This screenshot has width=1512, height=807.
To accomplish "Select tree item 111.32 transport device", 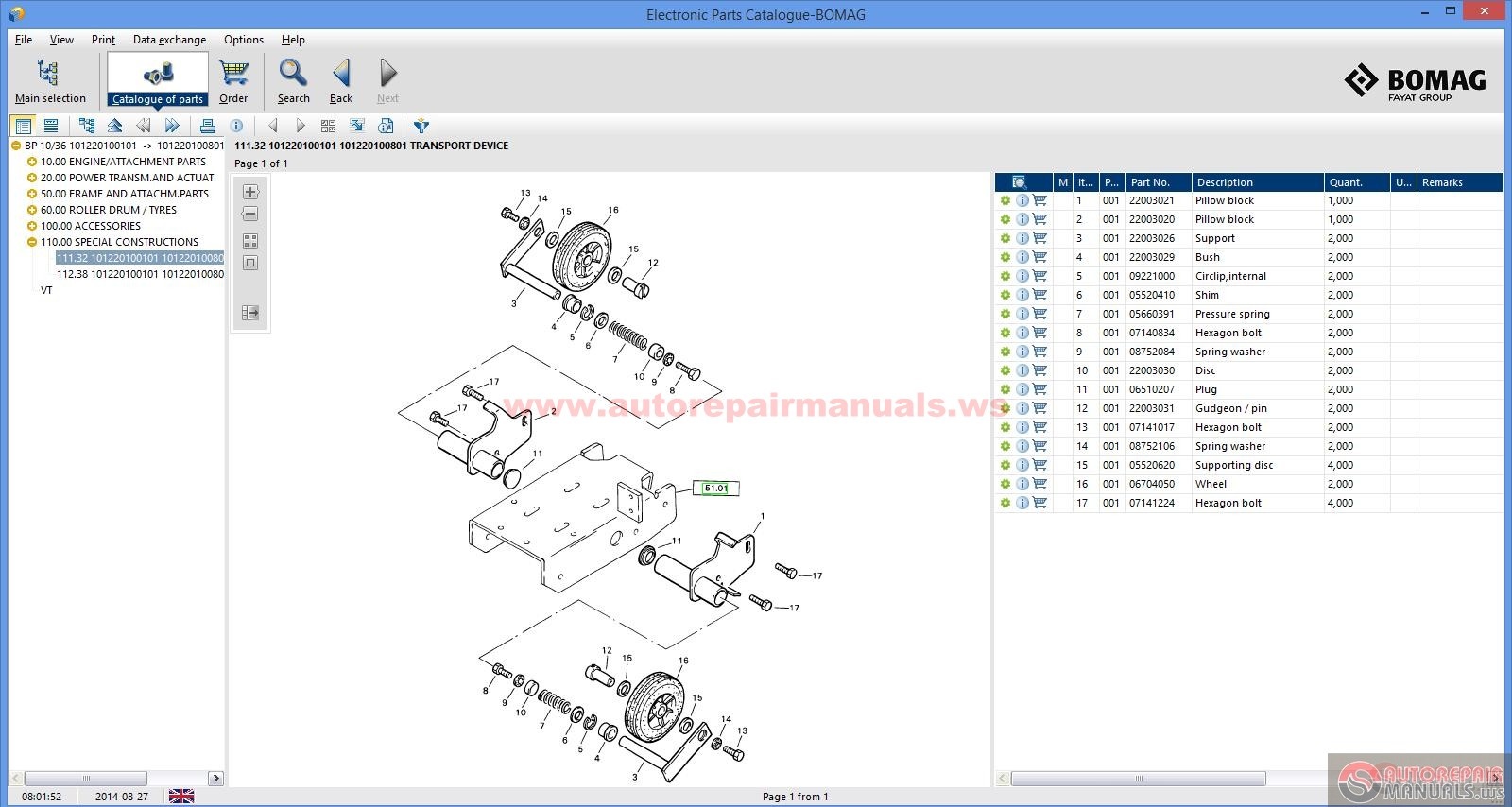I will pyautogui.click(x=140, y=258).
